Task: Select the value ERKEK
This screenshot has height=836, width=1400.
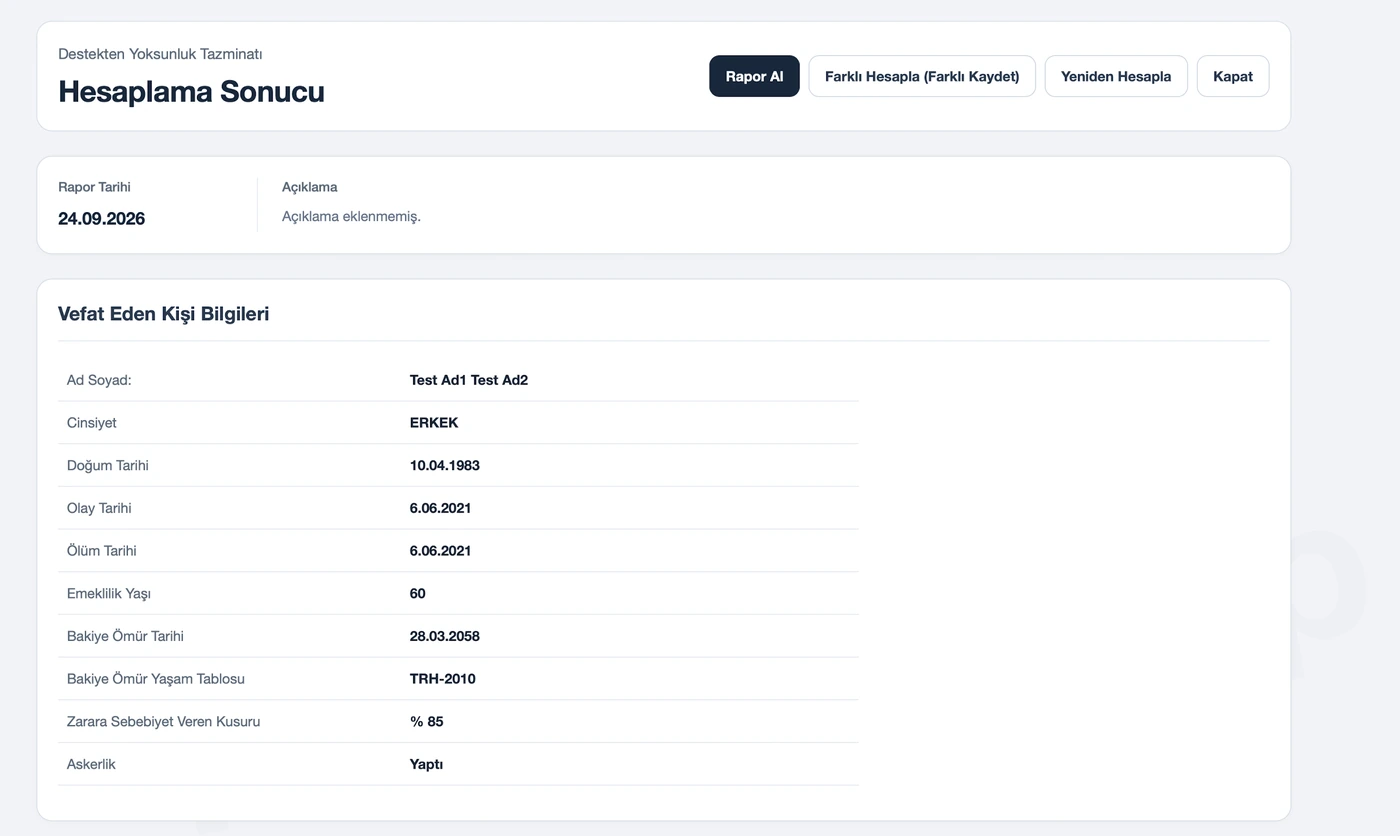Action: (x=434, y=423)
